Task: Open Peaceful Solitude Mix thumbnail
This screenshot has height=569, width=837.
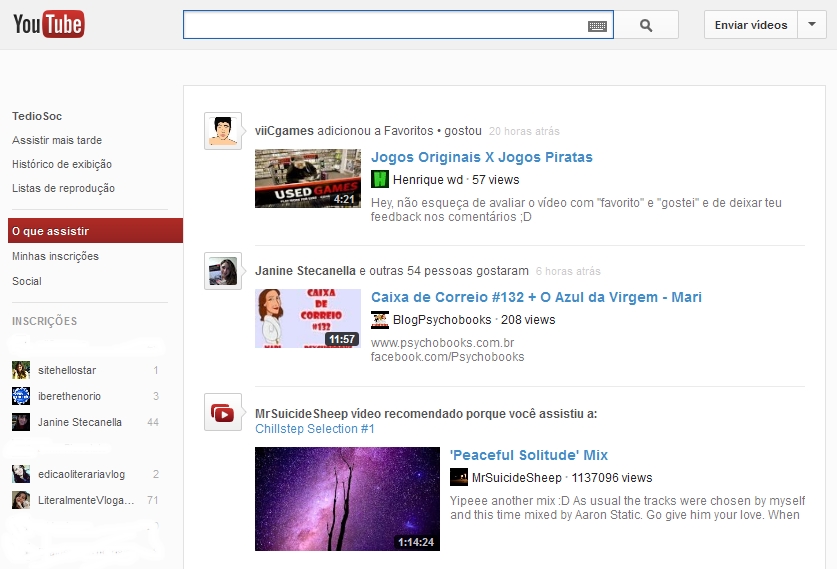Action: [x=347, y=499]
